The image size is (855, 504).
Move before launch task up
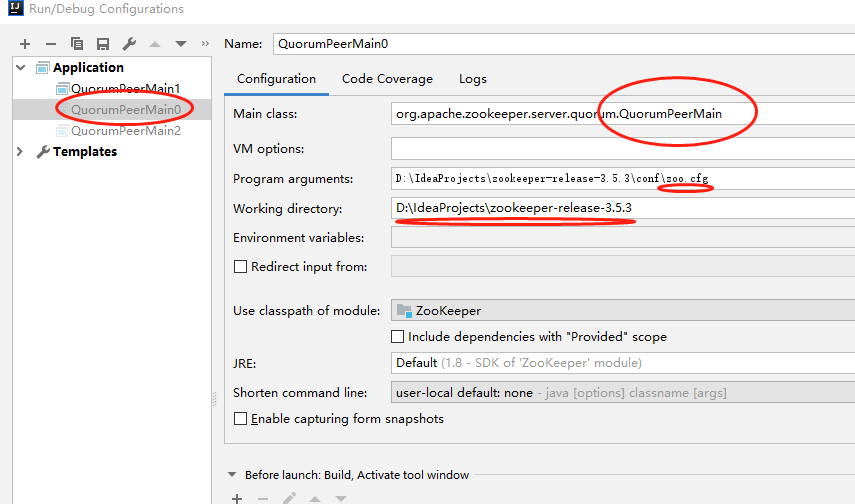[x=315, y=499]
